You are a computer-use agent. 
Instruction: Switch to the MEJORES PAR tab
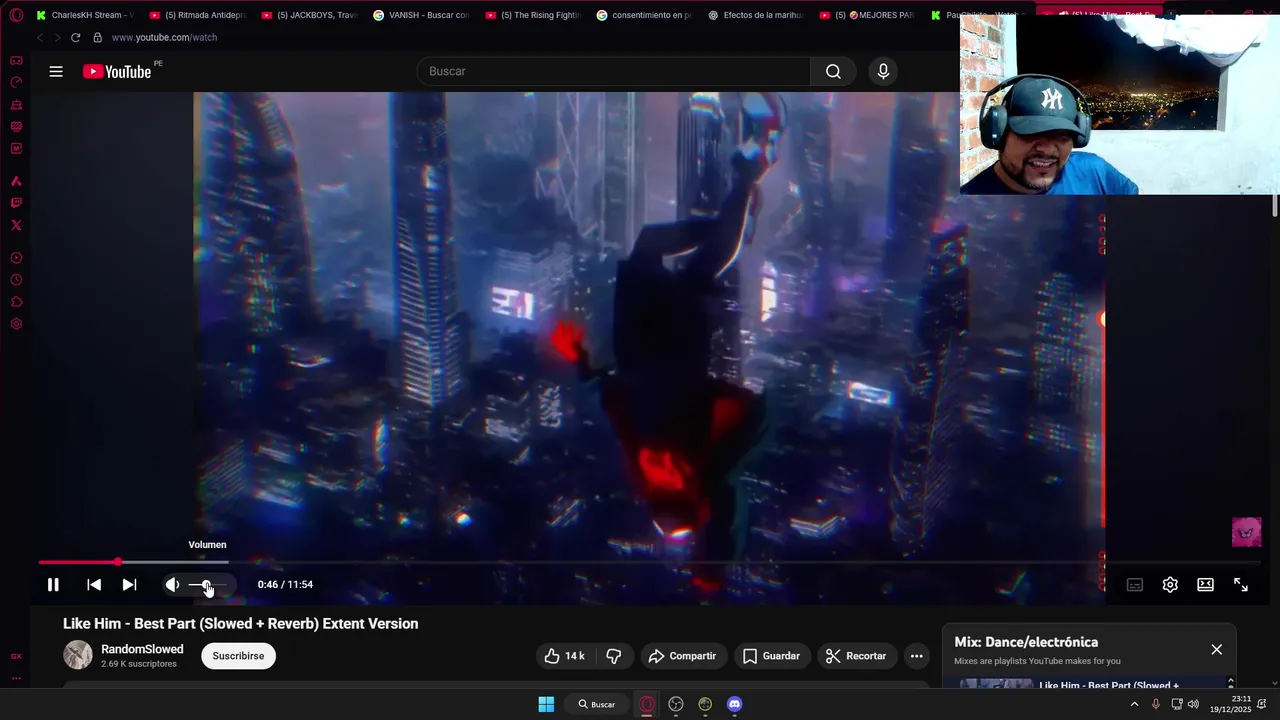pyautogui.click(x=869, y=15)
